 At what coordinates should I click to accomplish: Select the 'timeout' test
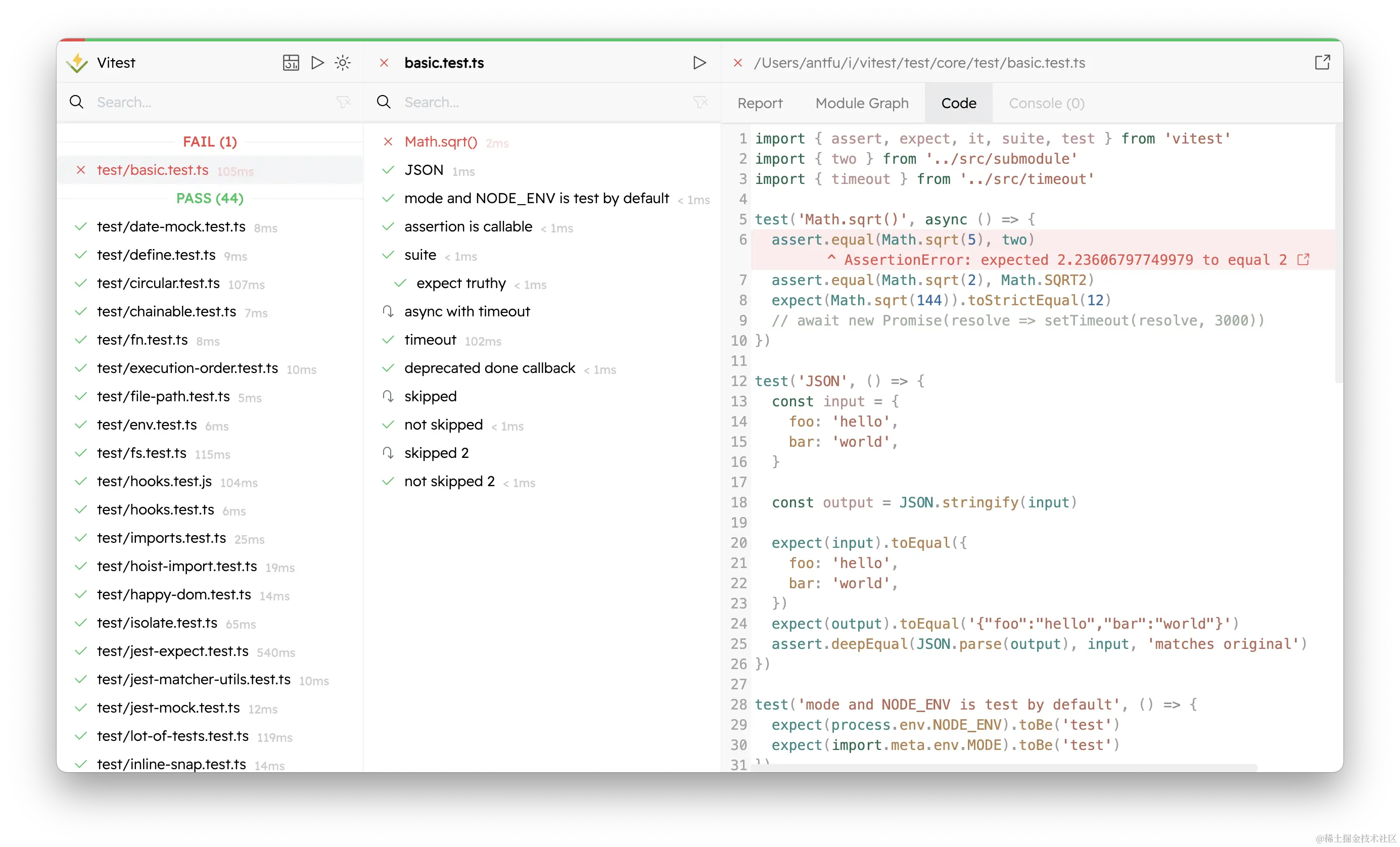(x=543, y=340)
